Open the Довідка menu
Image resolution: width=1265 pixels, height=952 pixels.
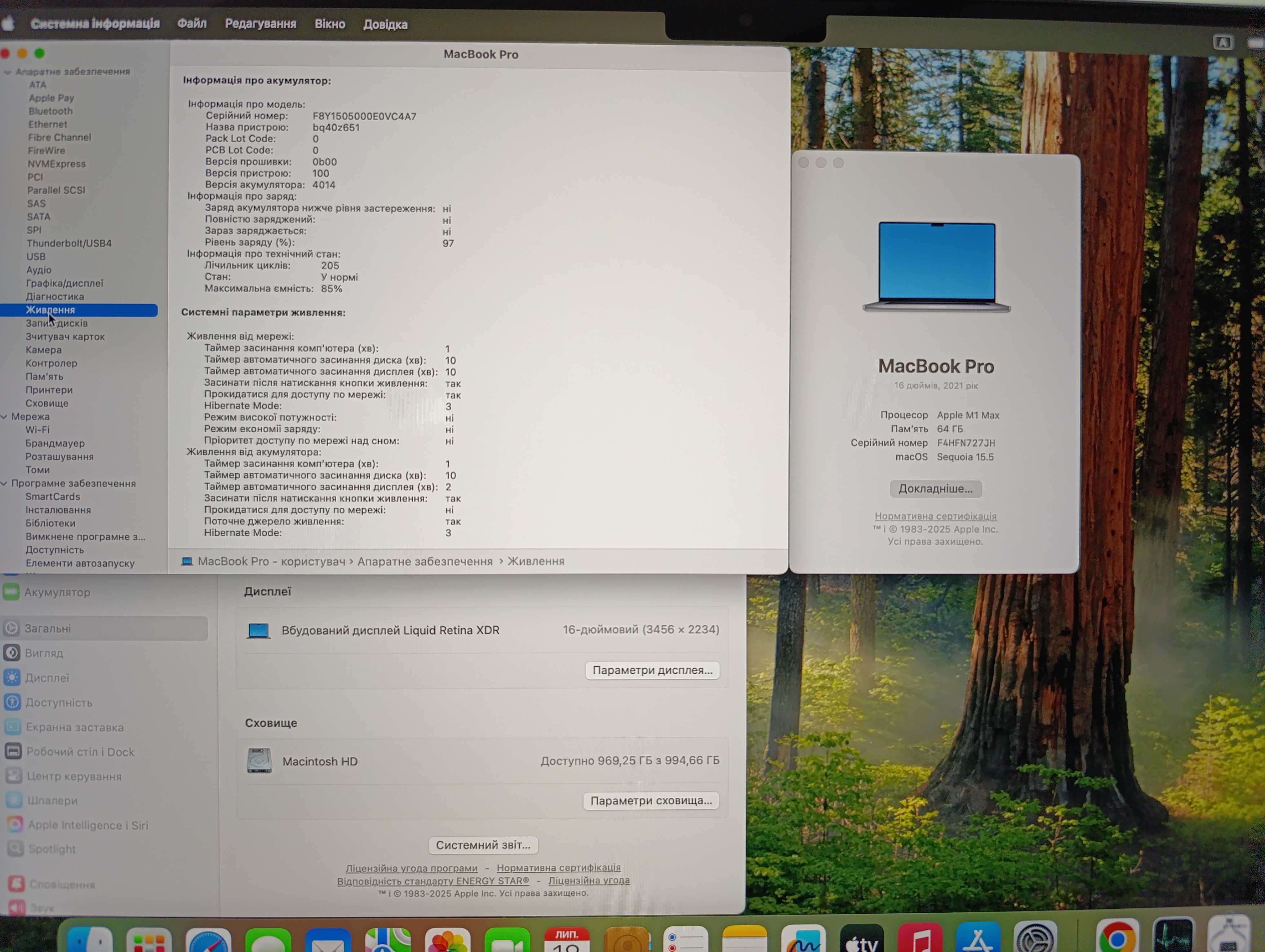point(385,24)
